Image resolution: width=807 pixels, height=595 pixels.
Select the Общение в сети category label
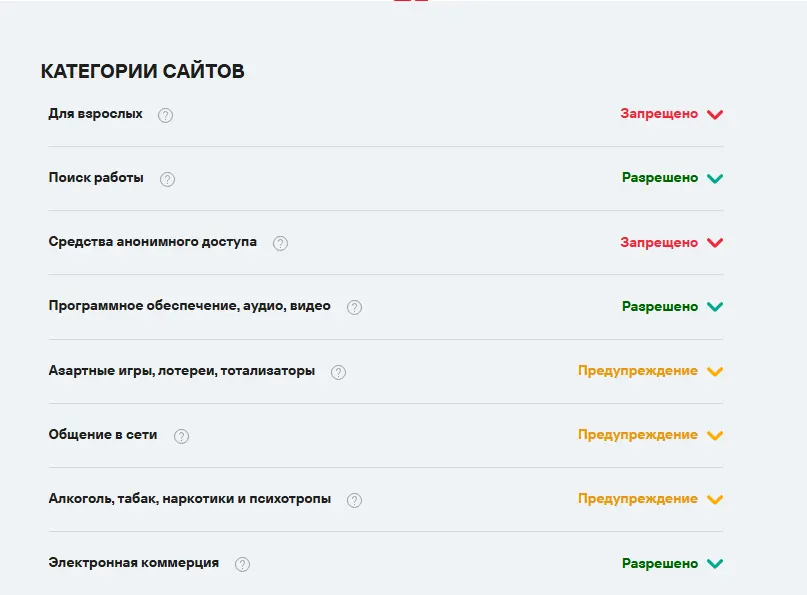(x=103, y=434)
